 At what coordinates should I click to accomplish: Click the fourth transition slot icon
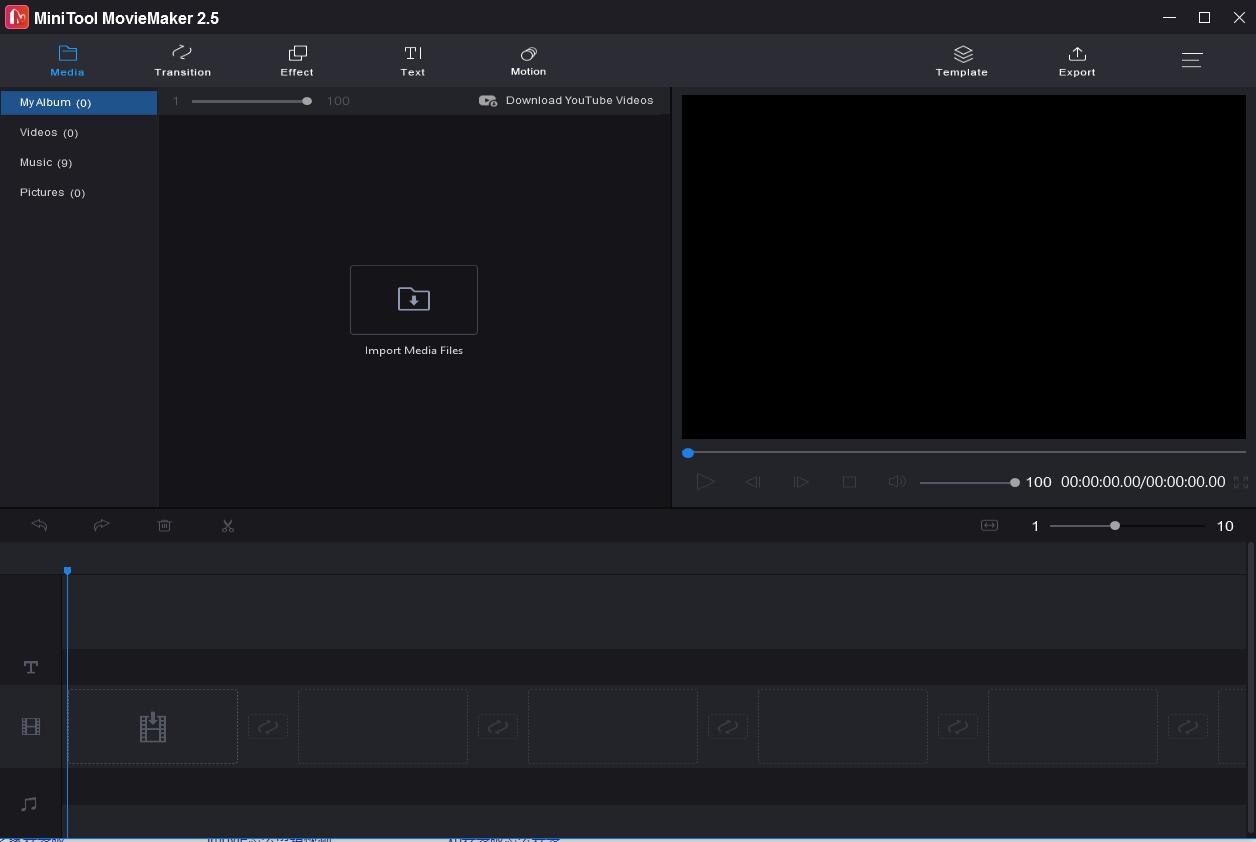958,727
